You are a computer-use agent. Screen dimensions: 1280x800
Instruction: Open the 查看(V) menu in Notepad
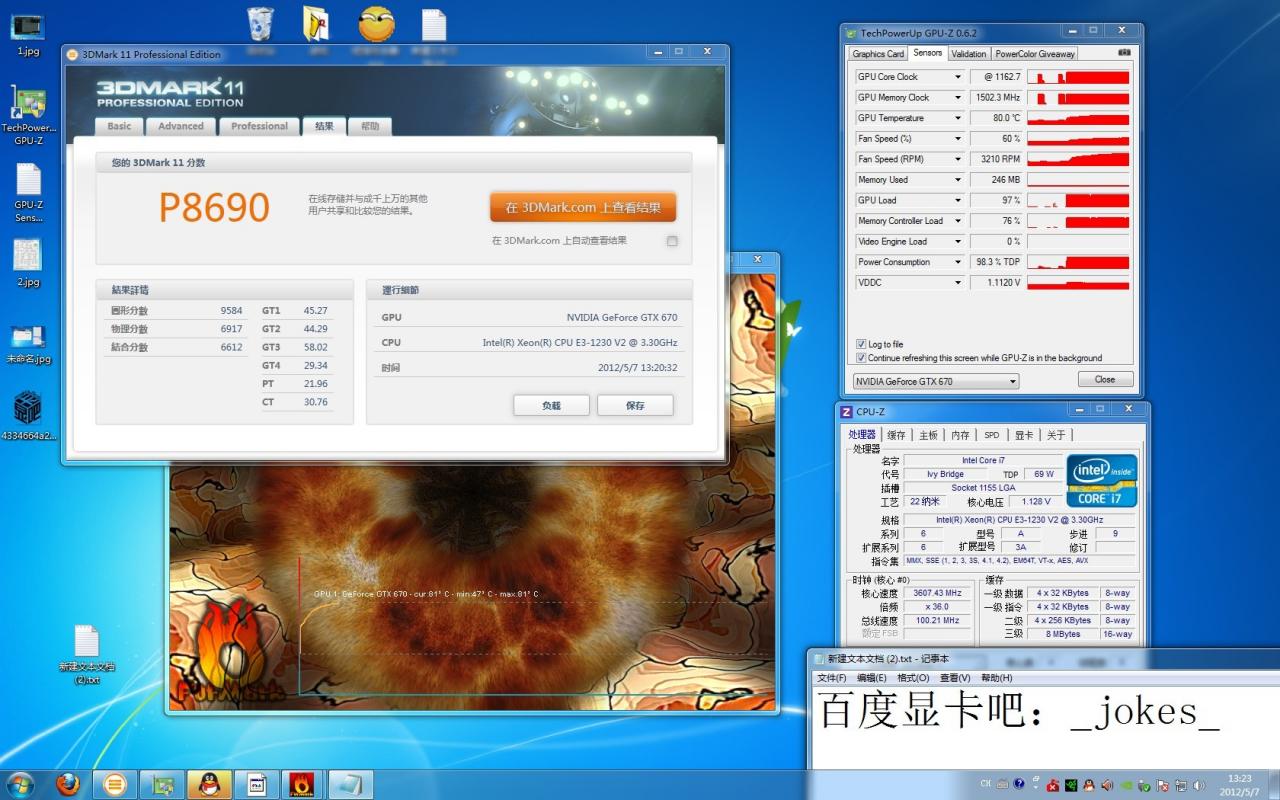coord(955,678)
